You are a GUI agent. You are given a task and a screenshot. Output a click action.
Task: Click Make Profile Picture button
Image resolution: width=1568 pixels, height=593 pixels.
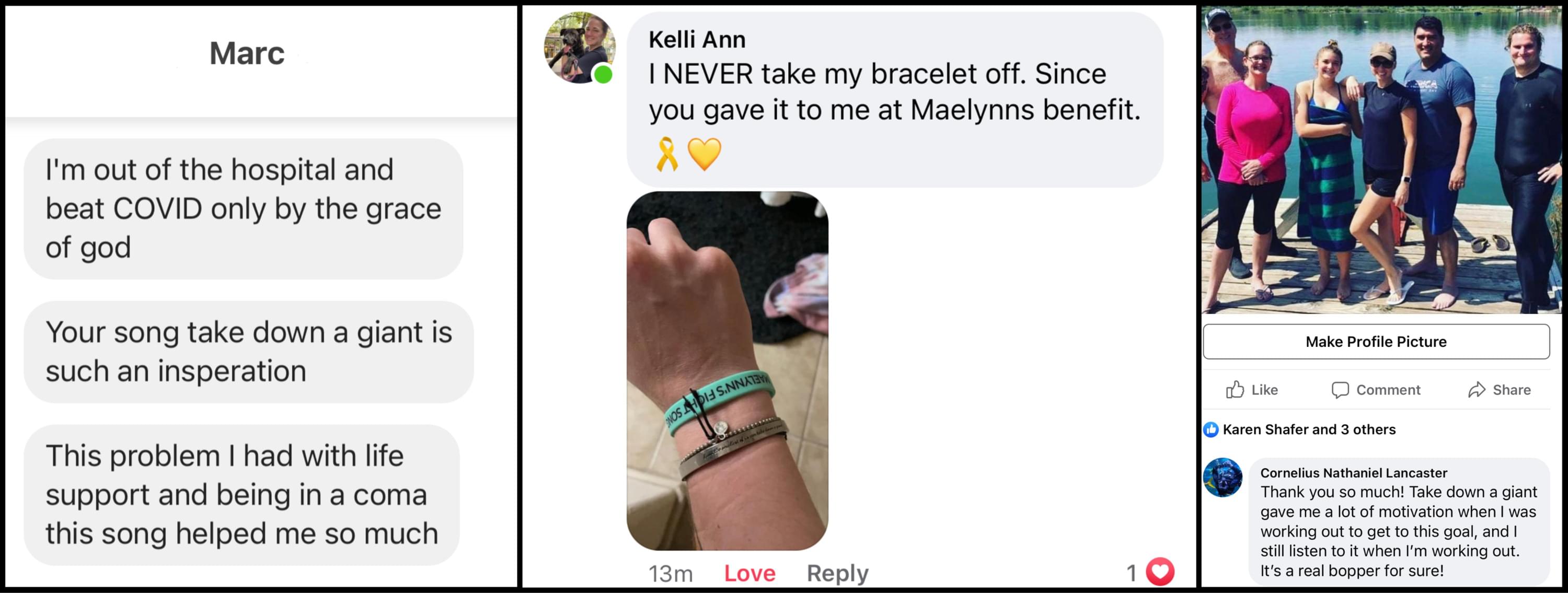[x=1376, y=341]
